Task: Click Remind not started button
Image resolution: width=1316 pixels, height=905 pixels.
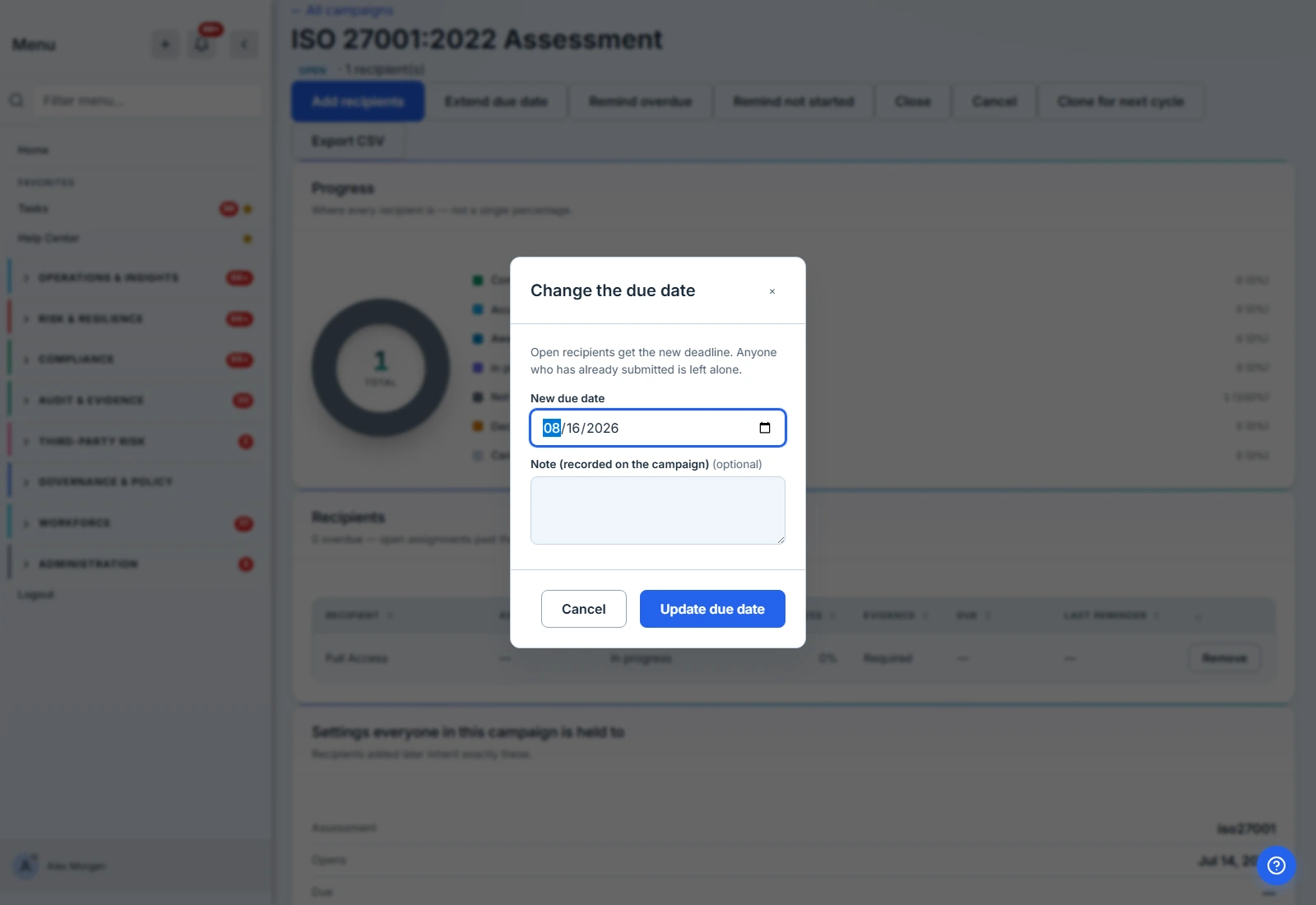Action: pyautogui.click(x=794, y=101)
